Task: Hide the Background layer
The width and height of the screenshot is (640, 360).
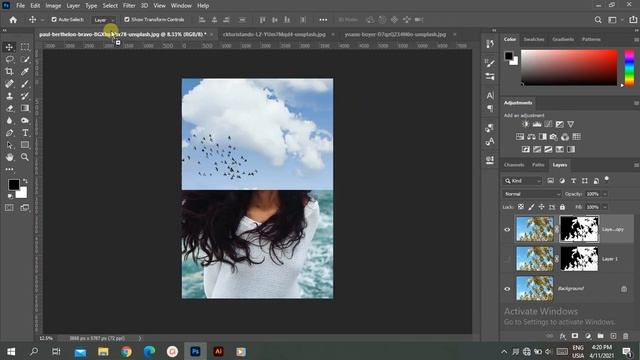Action: pos(507,289)
